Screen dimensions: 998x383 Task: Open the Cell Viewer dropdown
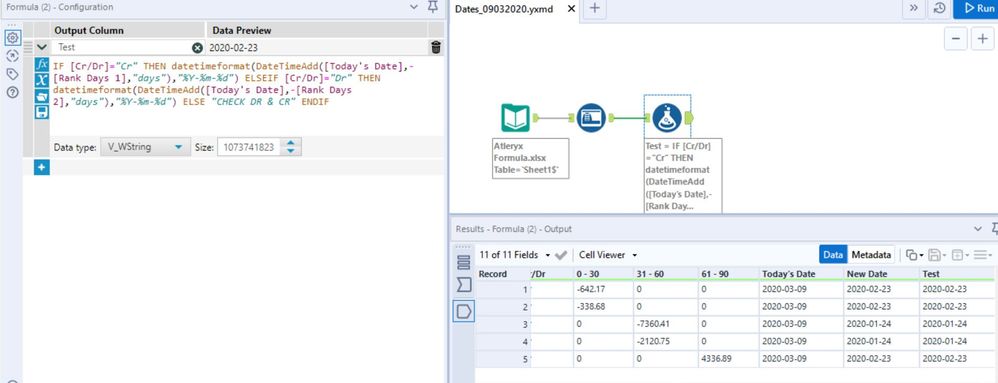click(608, 254)
